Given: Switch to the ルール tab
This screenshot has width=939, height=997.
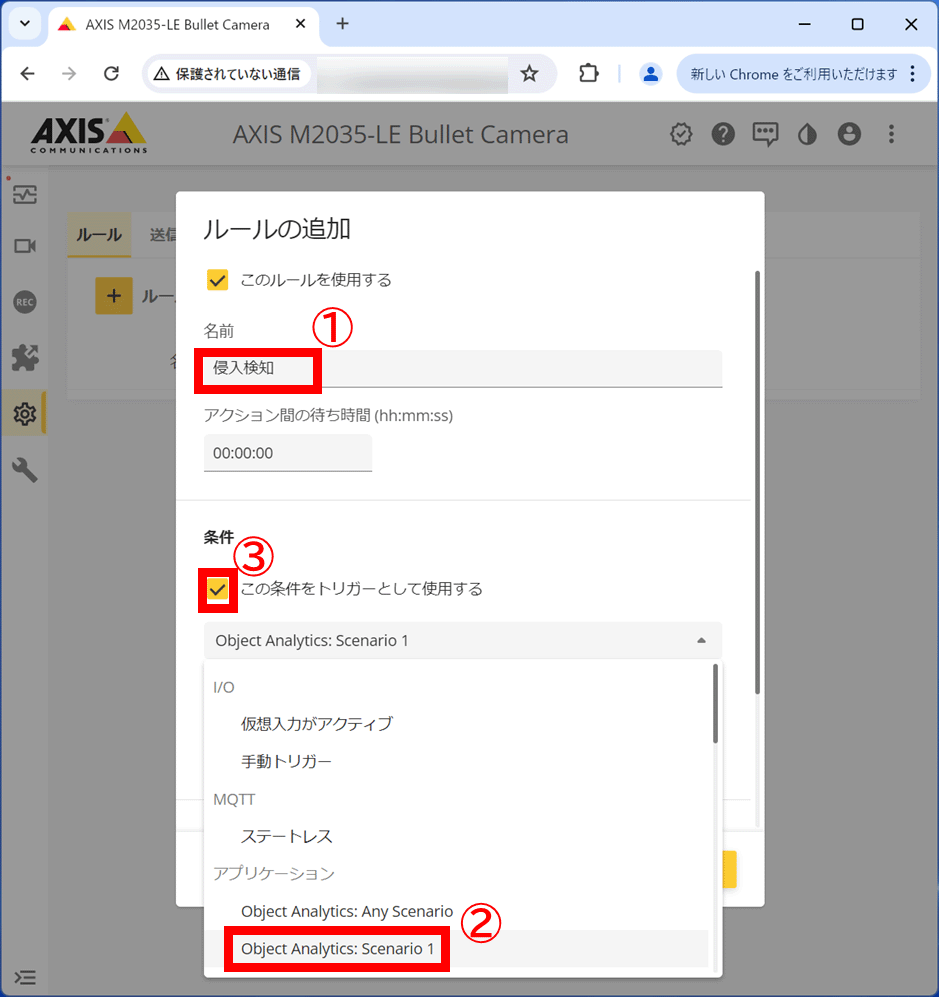Looking at the screenshot, I should coord(99,235).
